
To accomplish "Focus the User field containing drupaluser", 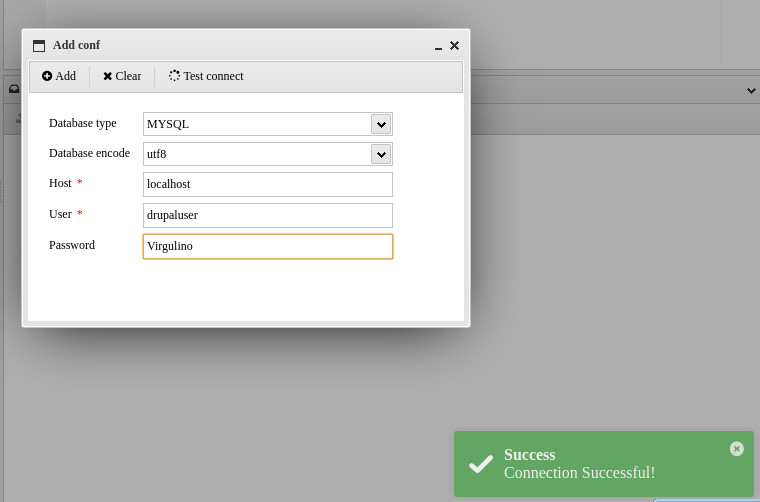I will 268,215.
